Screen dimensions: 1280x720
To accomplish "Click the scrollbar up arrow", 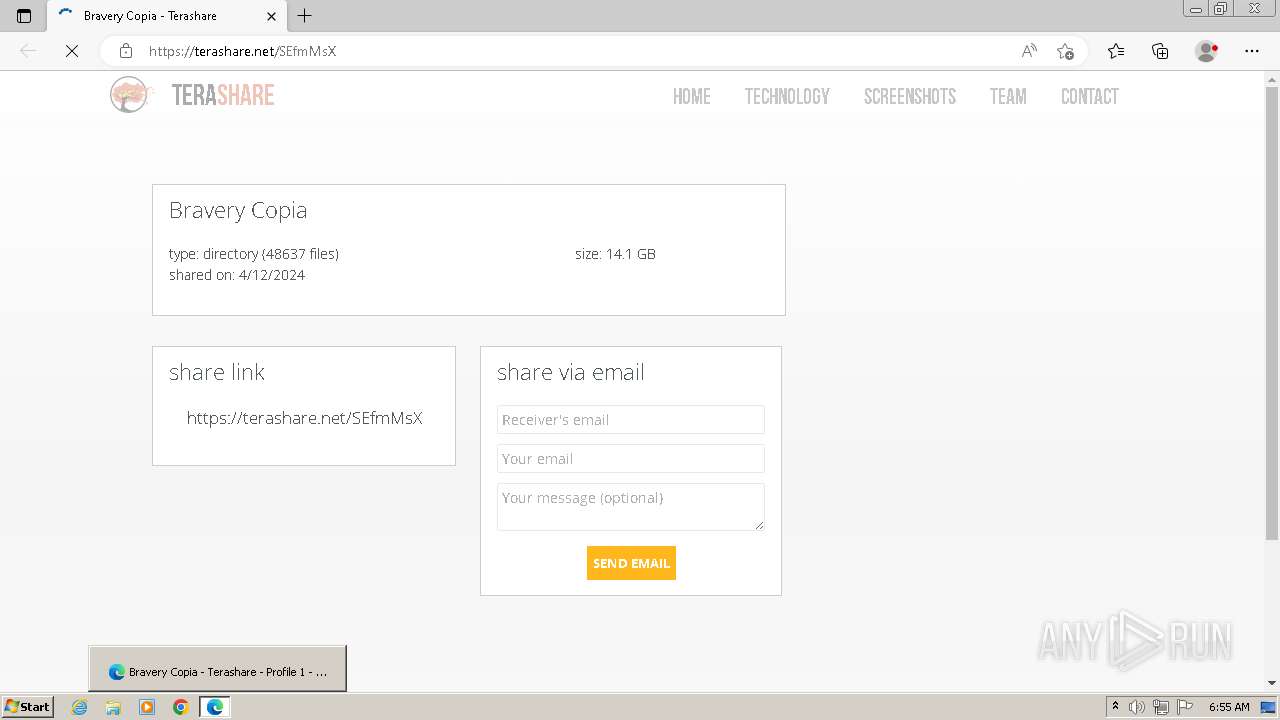I will 1272,78.
